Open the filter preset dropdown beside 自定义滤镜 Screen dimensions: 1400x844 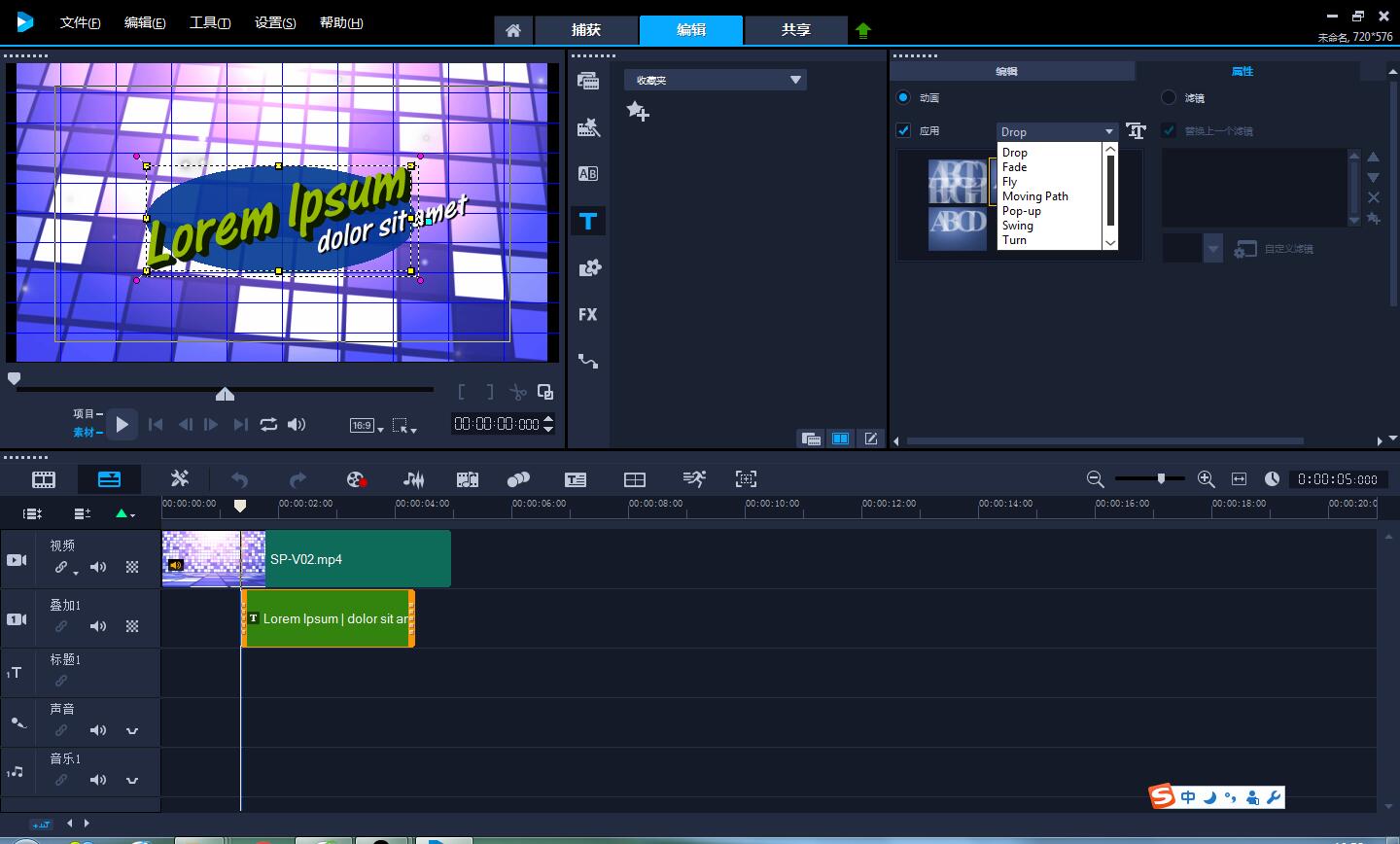[1212, 249]
